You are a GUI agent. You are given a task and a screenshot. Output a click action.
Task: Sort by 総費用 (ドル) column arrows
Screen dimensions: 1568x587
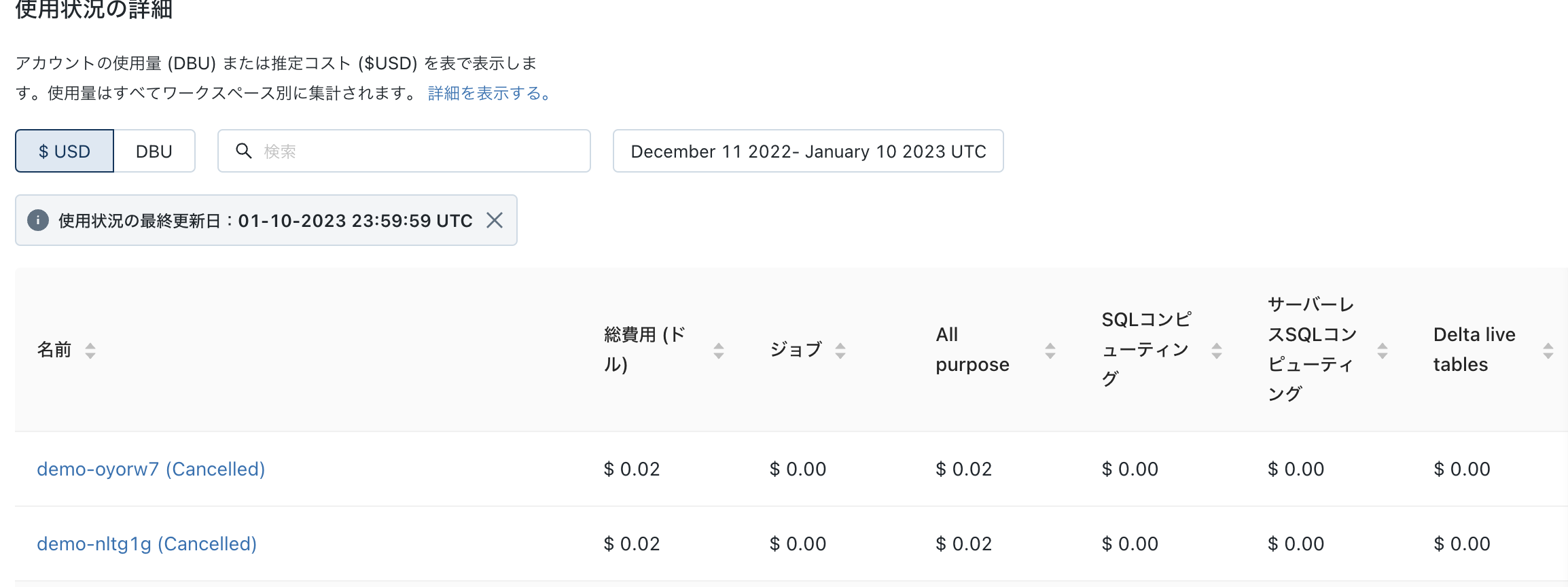pos(720,350)
